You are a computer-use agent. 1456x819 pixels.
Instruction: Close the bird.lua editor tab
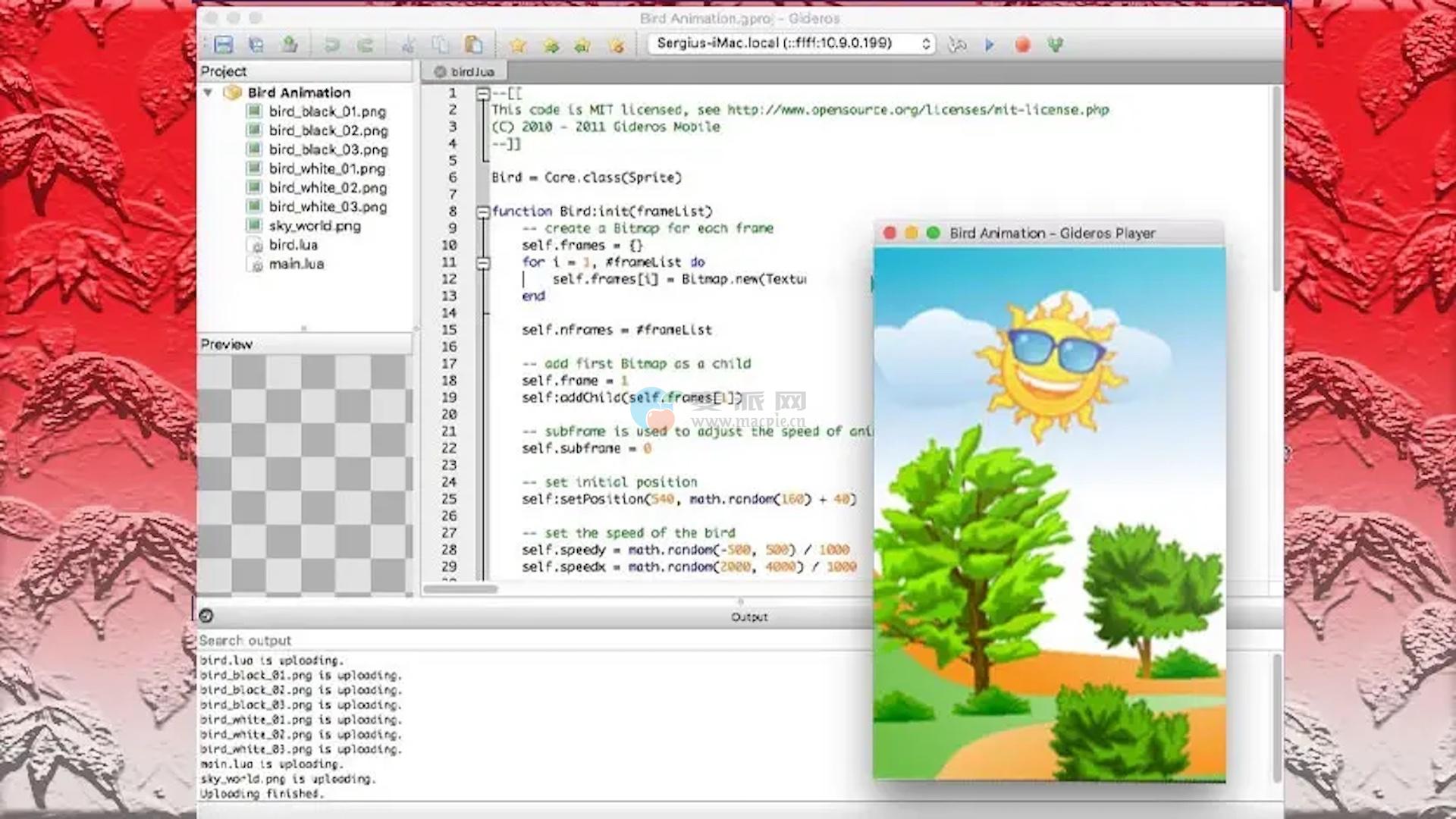[x=439, y=71]
